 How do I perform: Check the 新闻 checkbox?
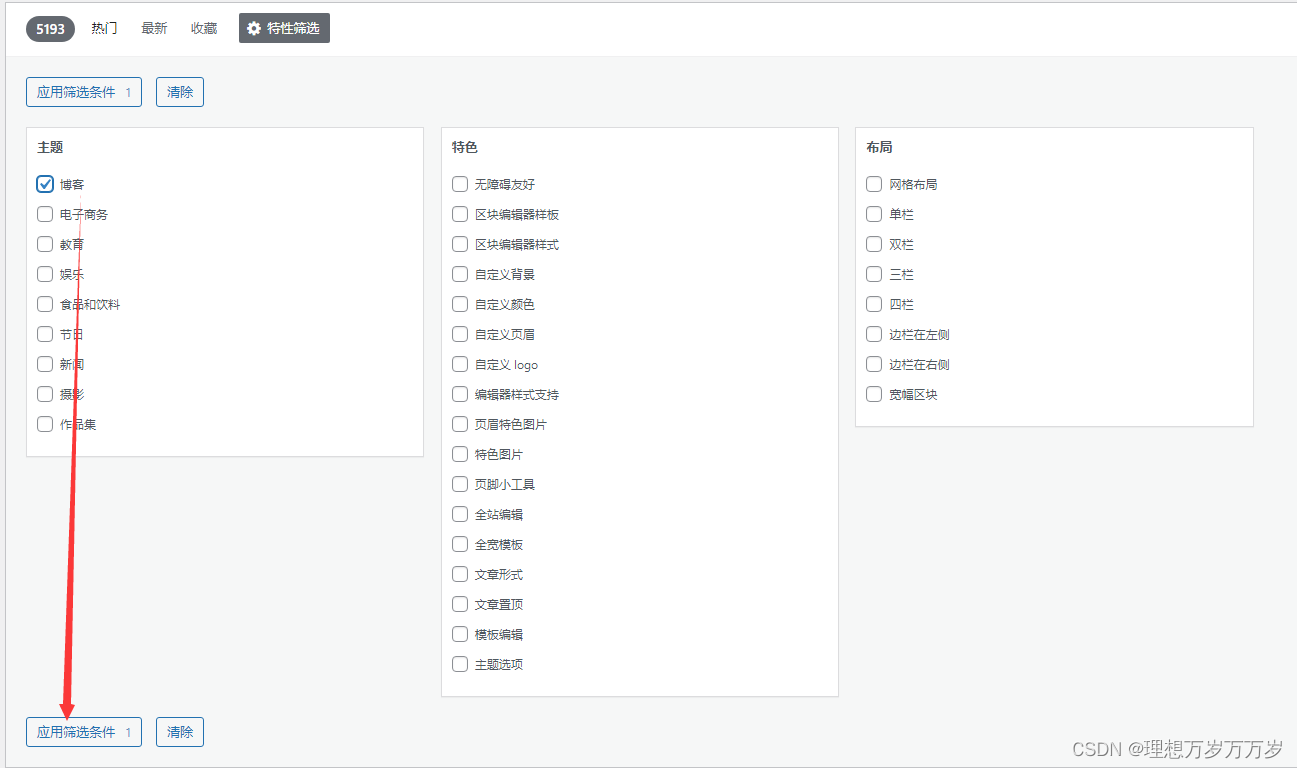(45, 364)
